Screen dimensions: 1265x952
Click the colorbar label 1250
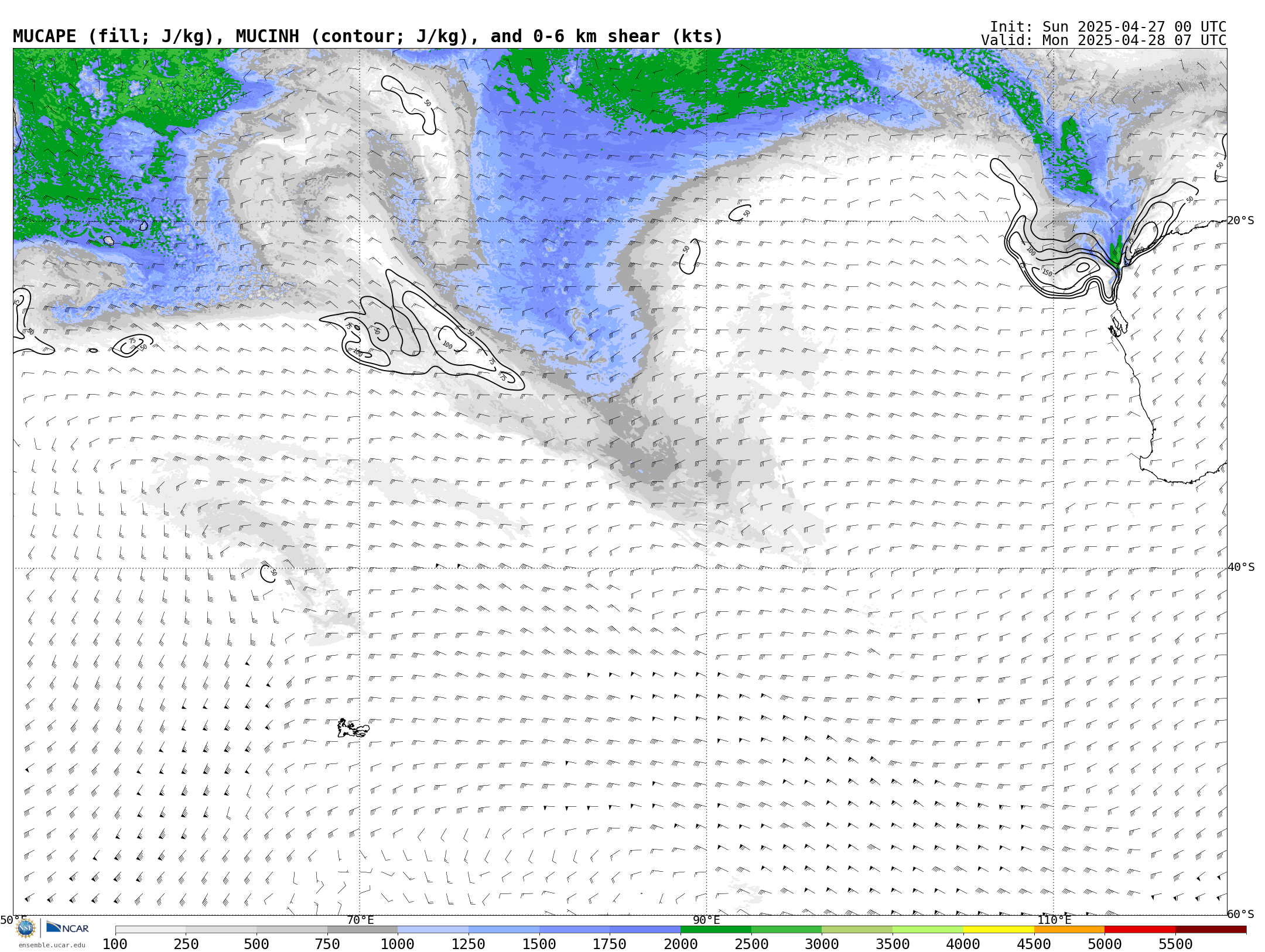point(469,944)
